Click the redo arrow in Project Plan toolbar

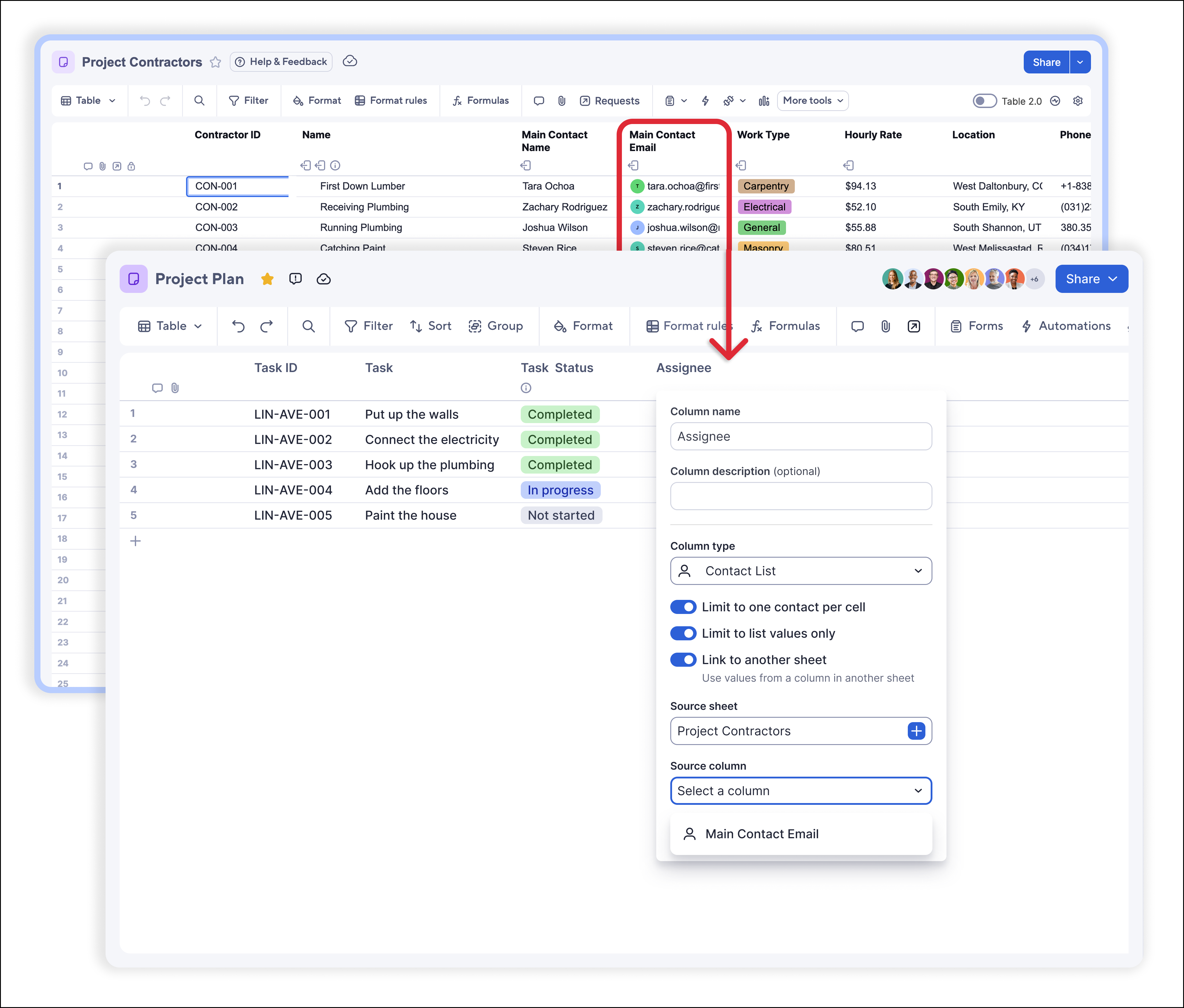point(266,326)
